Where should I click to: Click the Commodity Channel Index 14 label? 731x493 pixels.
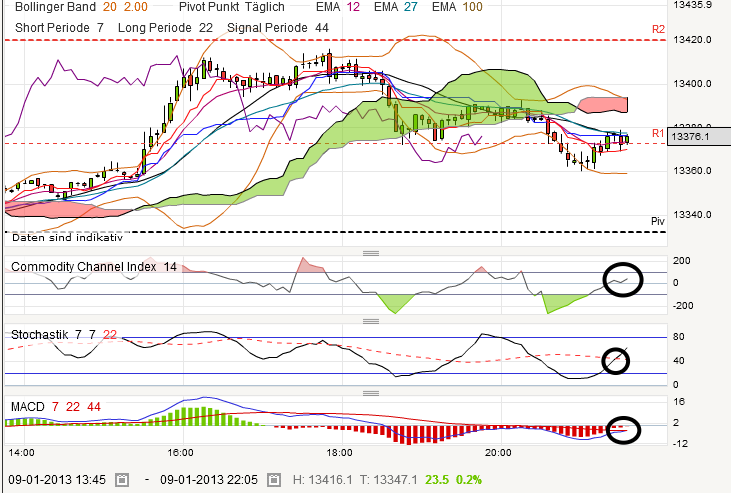(x=94, y=267)
